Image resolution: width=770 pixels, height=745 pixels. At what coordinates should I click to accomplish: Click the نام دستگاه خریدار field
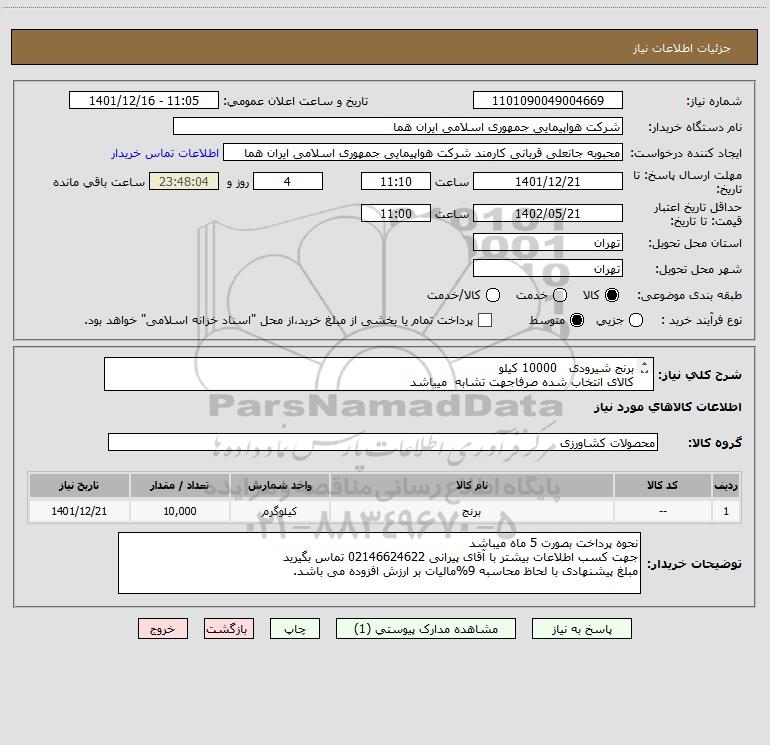click(x=398, y=126)
